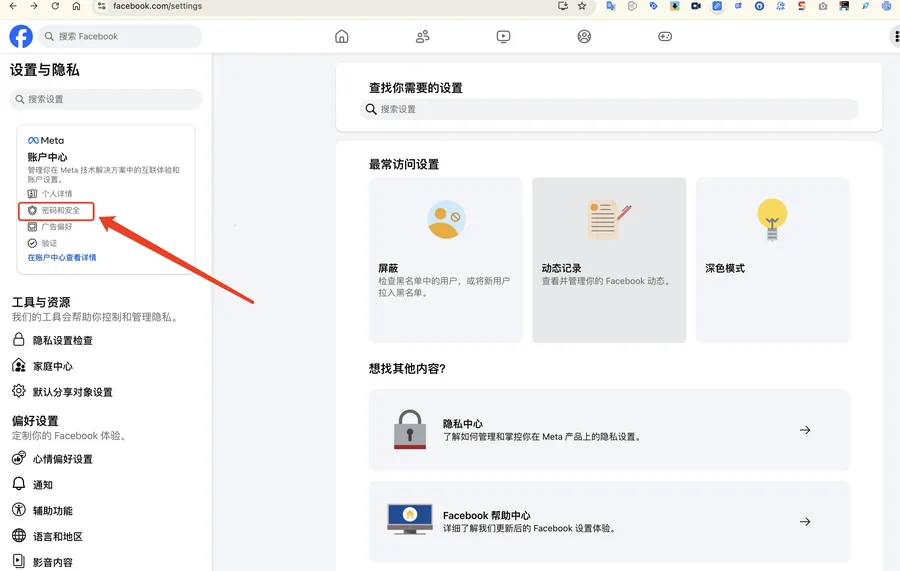This screenshot has height=571, width=900.
Task: Select 辅助功能 in the sidebar
Action: click(52, 511)
